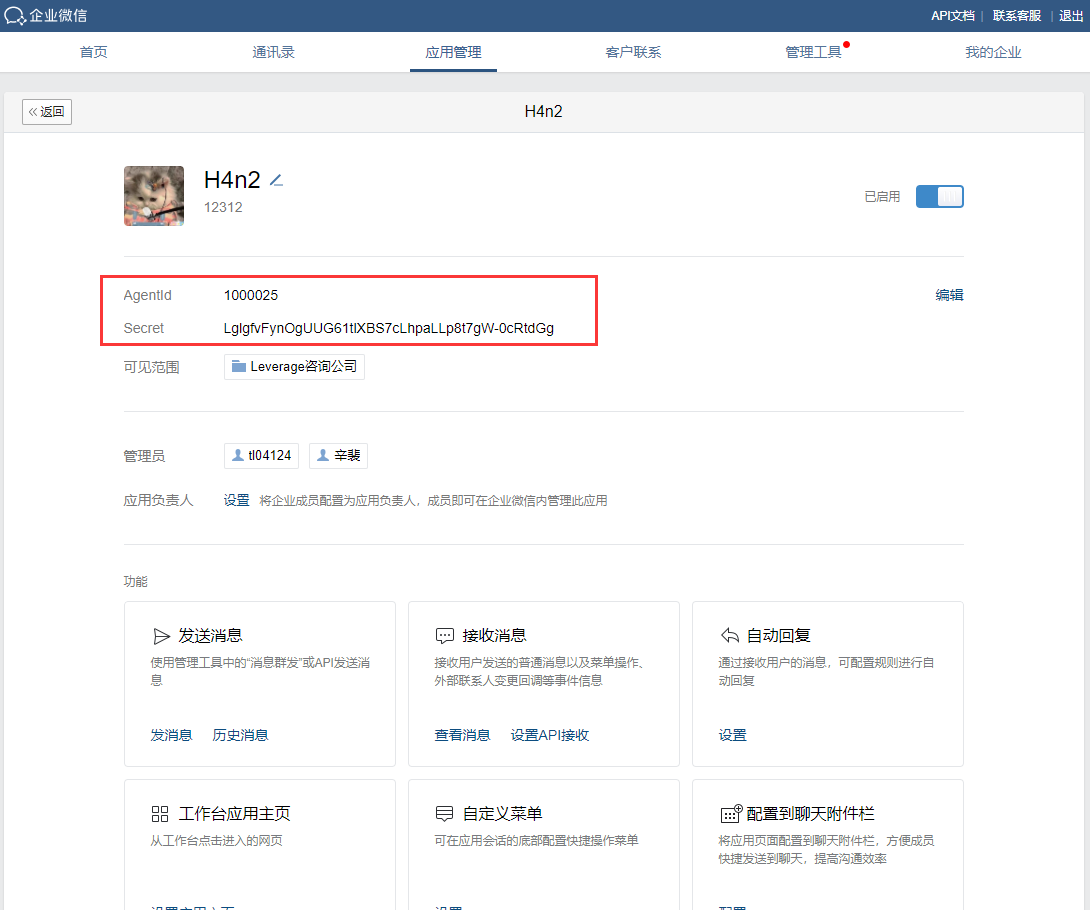Click the 自动回复 reply arrow icon

[730, 635]
